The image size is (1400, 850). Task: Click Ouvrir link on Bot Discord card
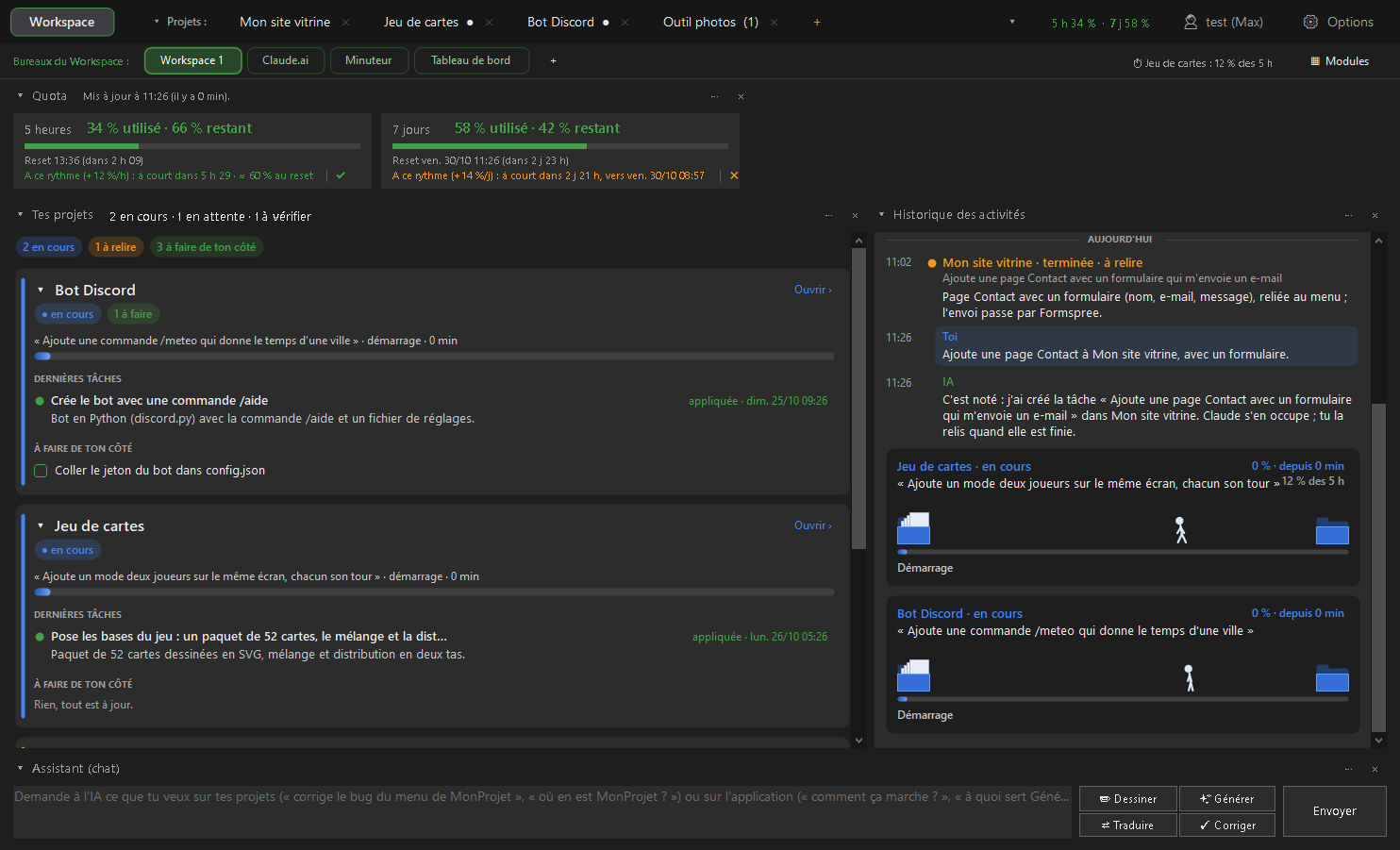coord(813,290)
